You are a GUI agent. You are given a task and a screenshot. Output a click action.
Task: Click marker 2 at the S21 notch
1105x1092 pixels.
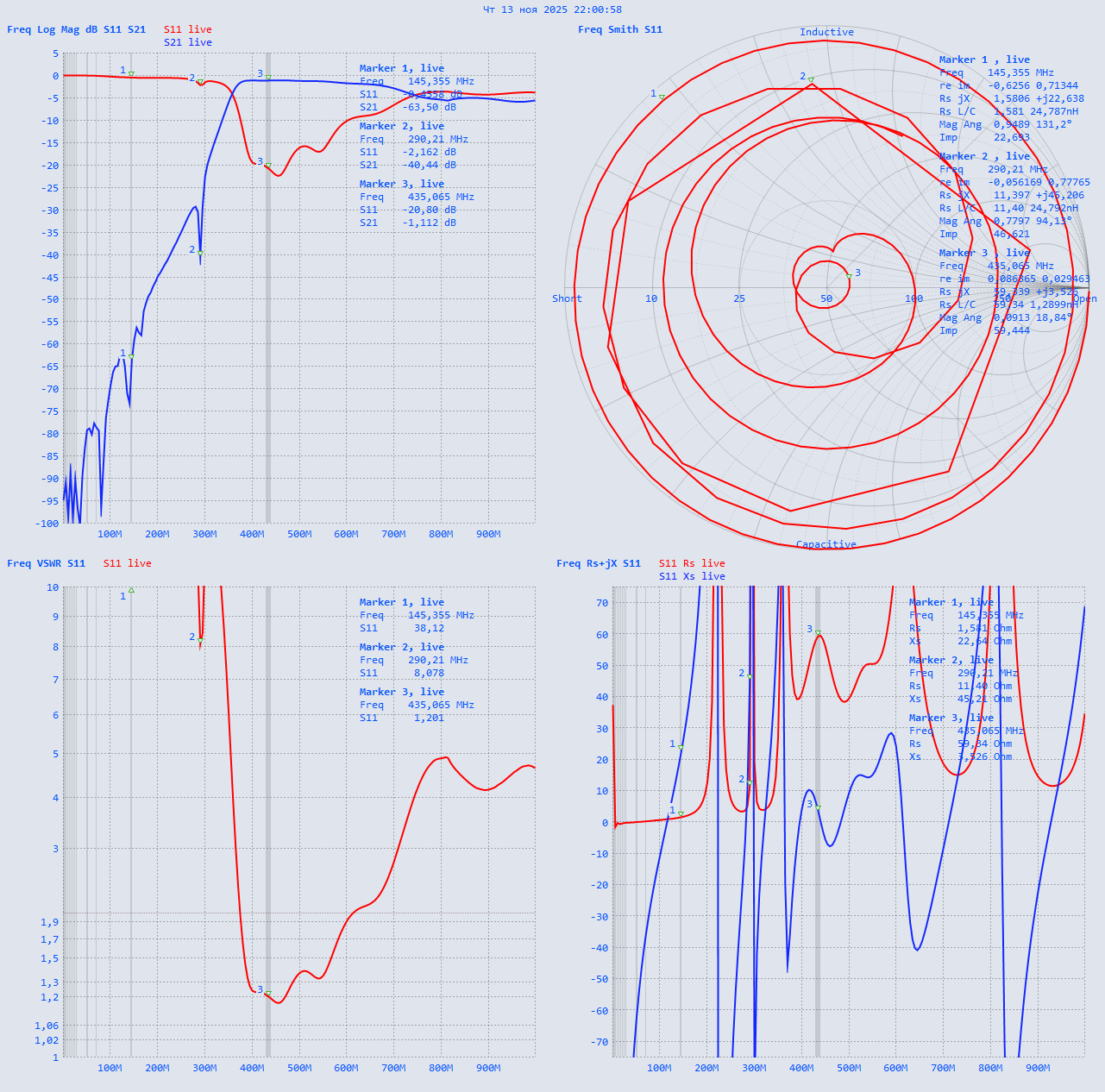(200, 253)
